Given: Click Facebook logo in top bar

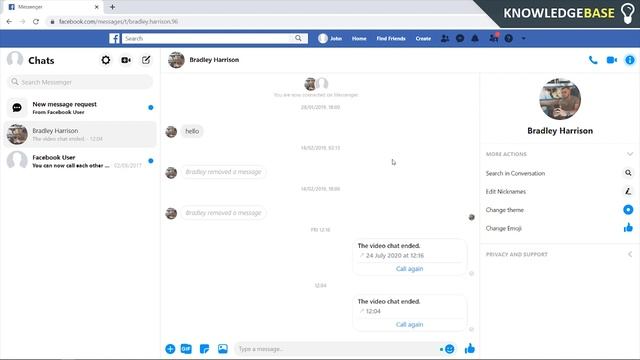Looking at the screenshot, I should [114, 38].
